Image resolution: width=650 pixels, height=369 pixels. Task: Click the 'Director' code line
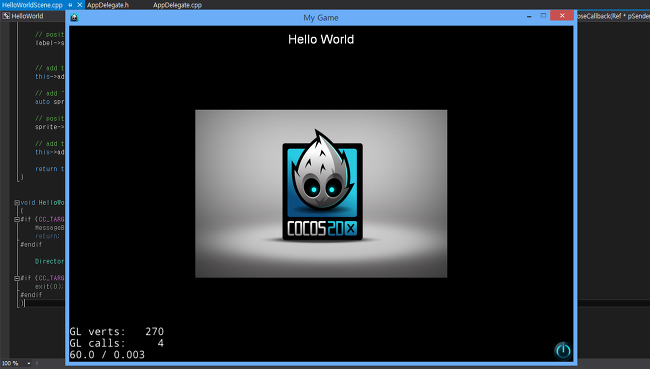[49, 261]
